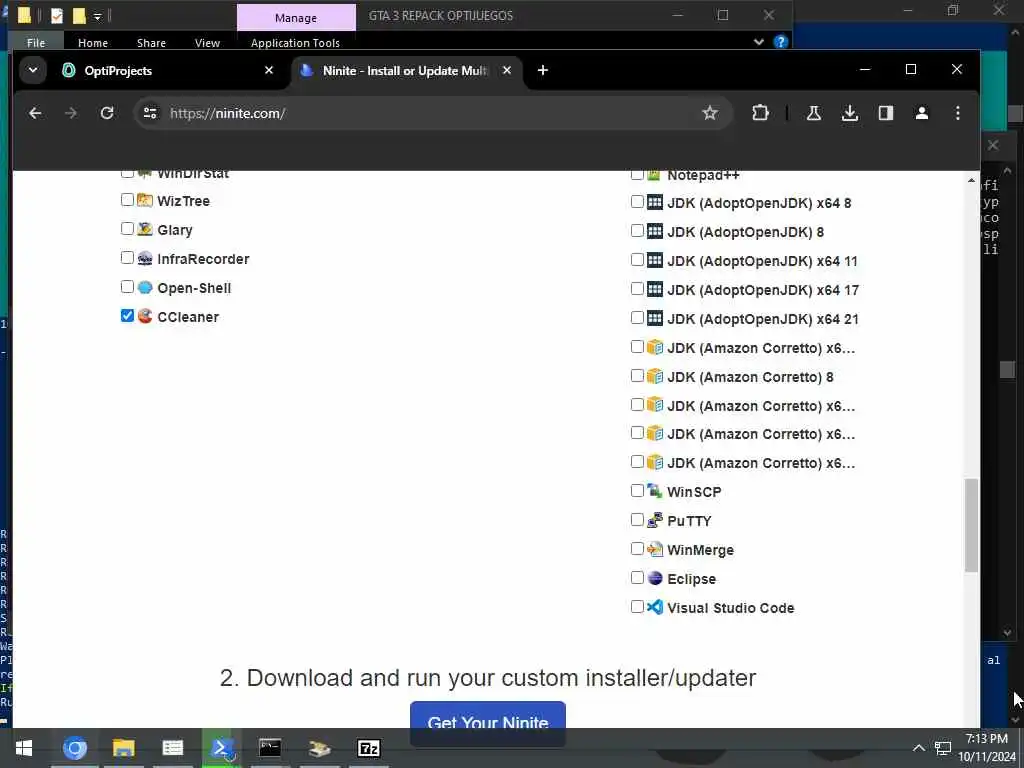Click the CCleaner app icon
1024x768 pixels.
point(145,316)
